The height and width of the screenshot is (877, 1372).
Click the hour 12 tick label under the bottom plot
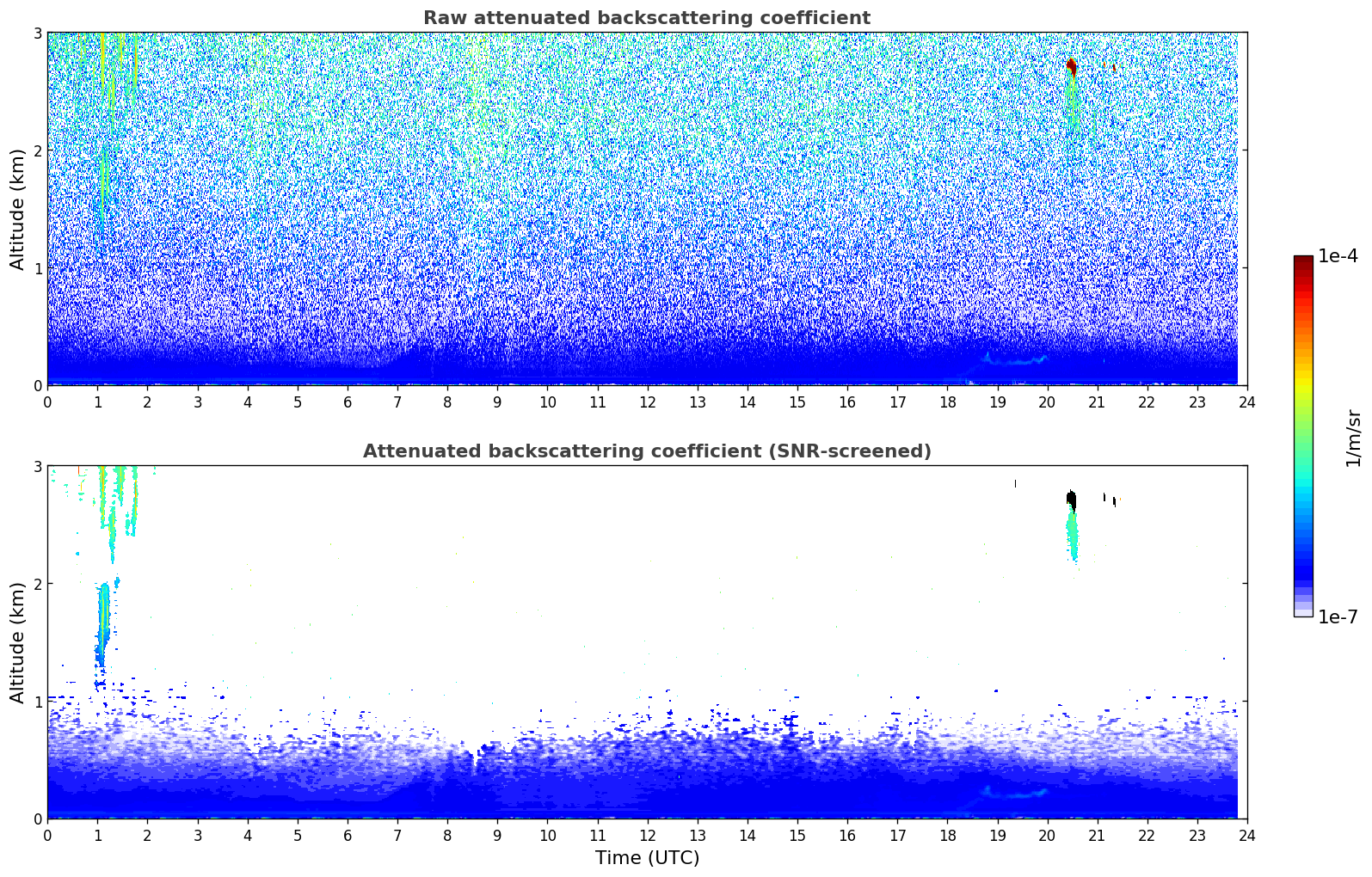coord(647,835)
